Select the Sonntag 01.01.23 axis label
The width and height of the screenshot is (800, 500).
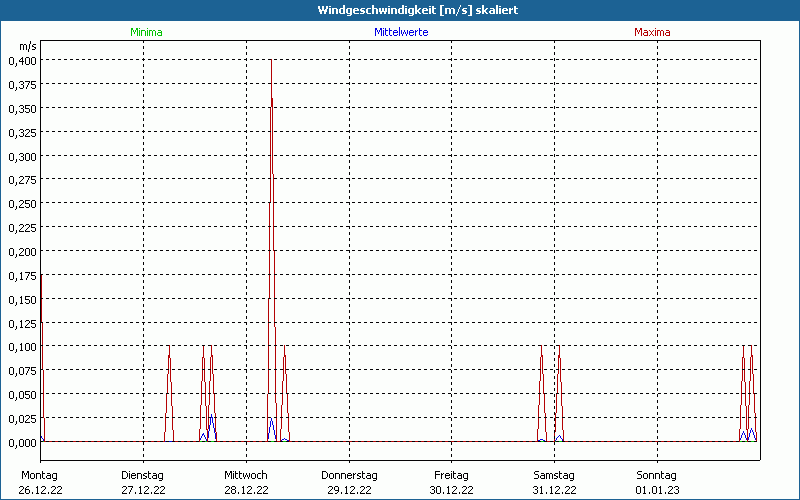(x=657, y=483)
